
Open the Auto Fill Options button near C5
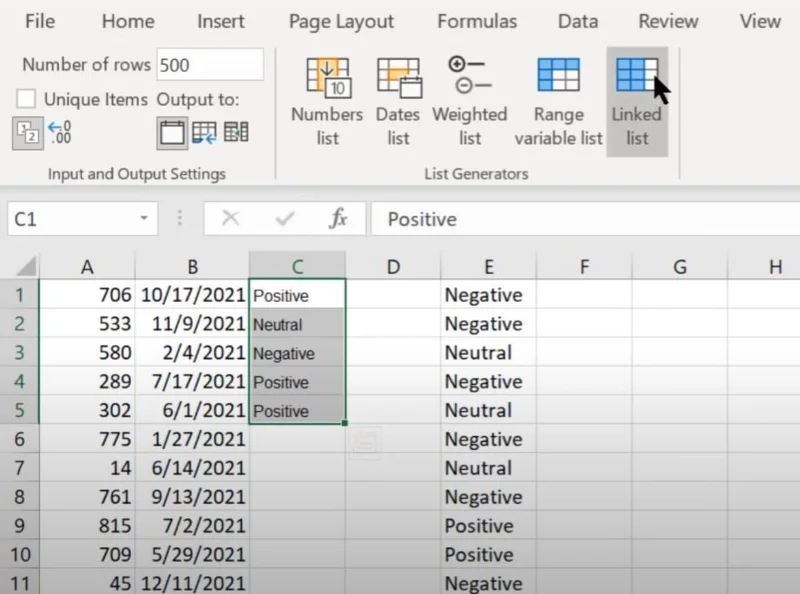click(365, 442)
